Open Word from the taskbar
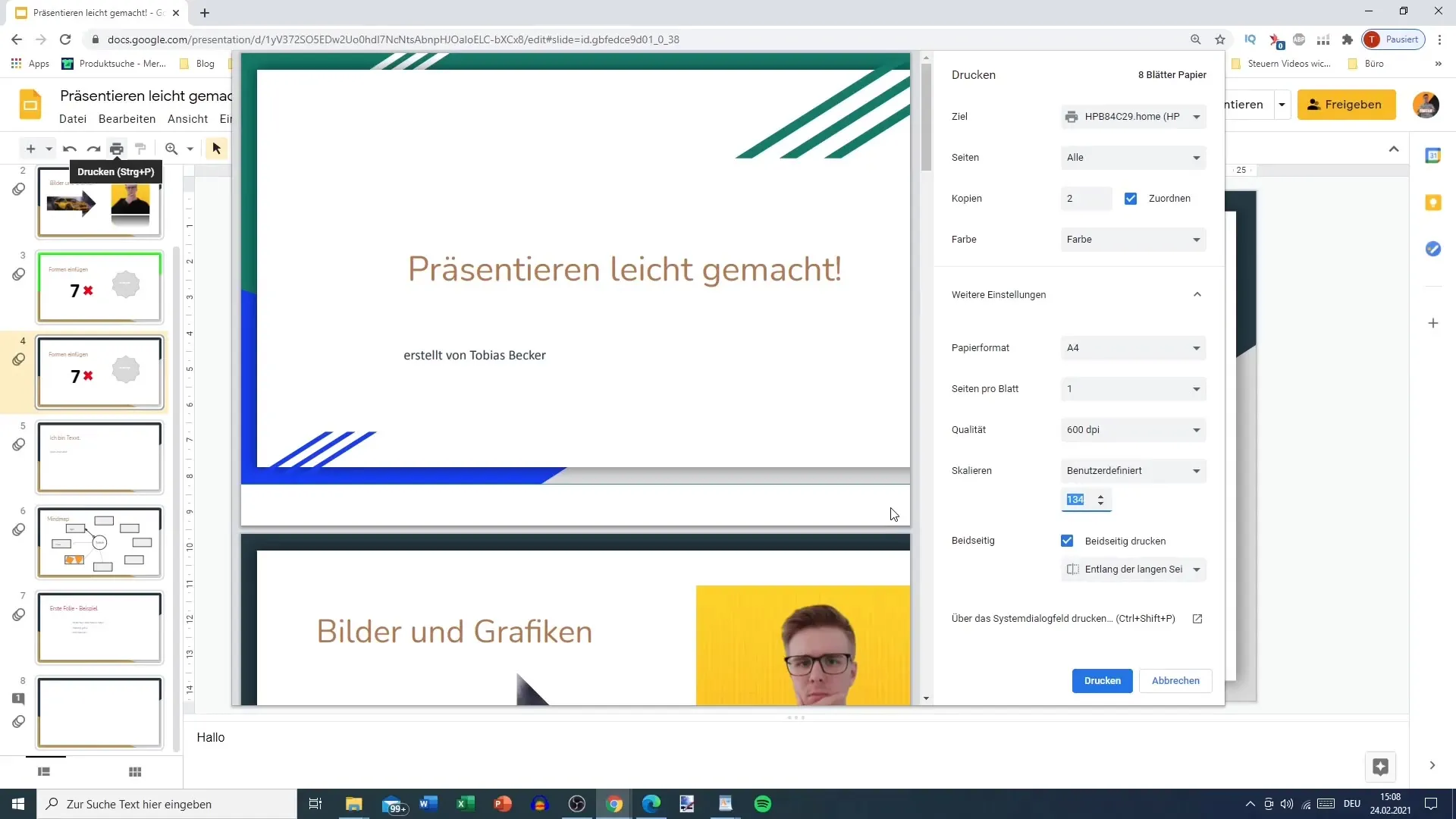1456x819 pixels. point(428,804)
